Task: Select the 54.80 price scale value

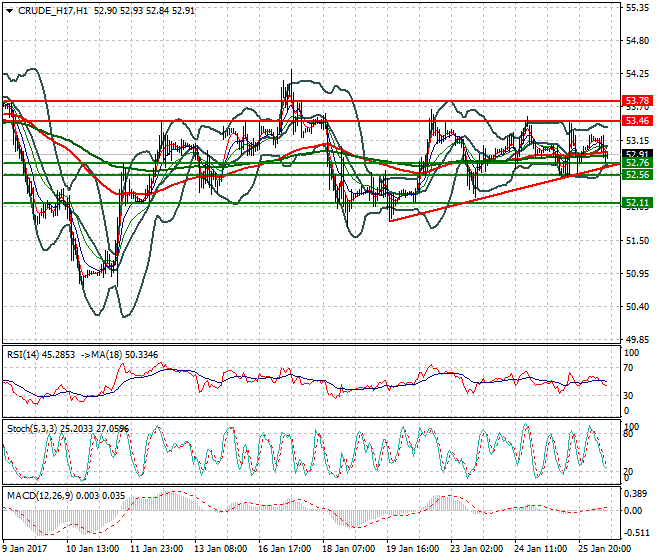Action: (x=637, y=41)
